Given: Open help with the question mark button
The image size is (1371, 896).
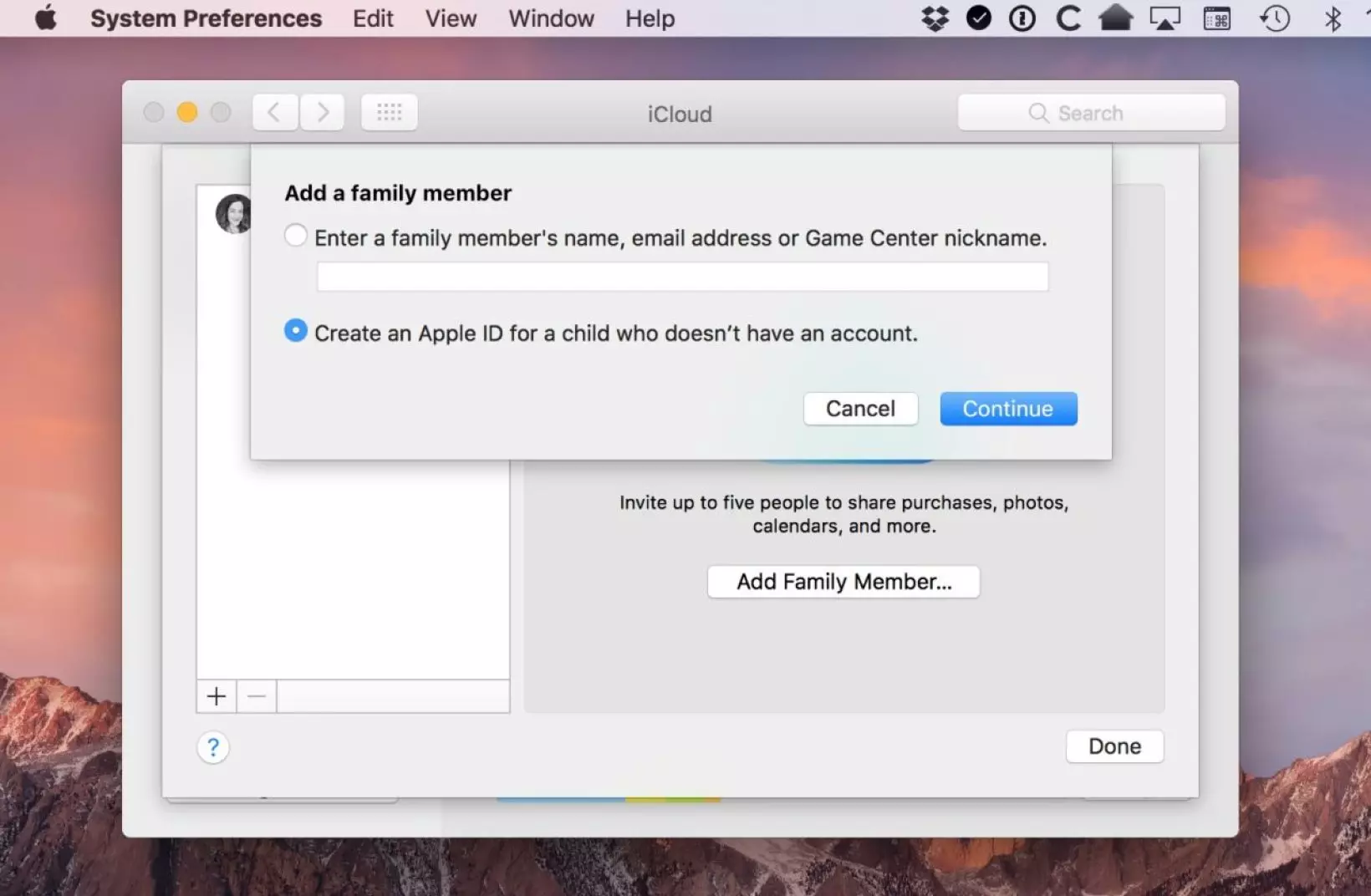Looking at the screenshot, I should [x=213, y=747].
